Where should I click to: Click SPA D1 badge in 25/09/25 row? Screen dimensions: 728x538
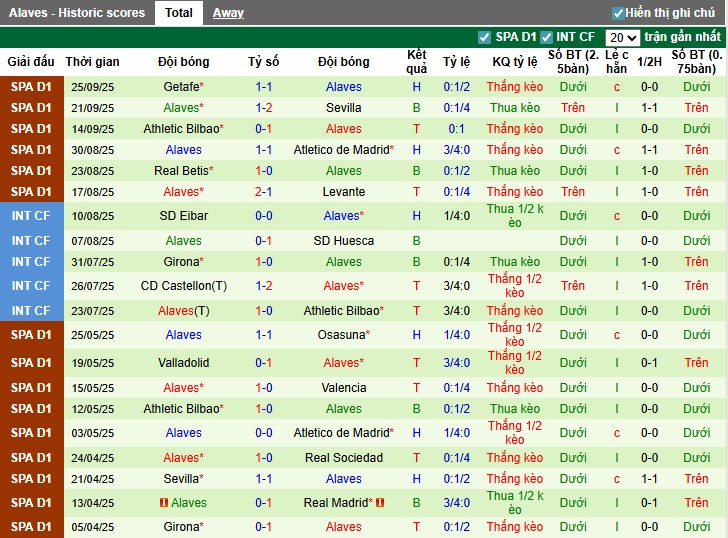pos(31,87)
